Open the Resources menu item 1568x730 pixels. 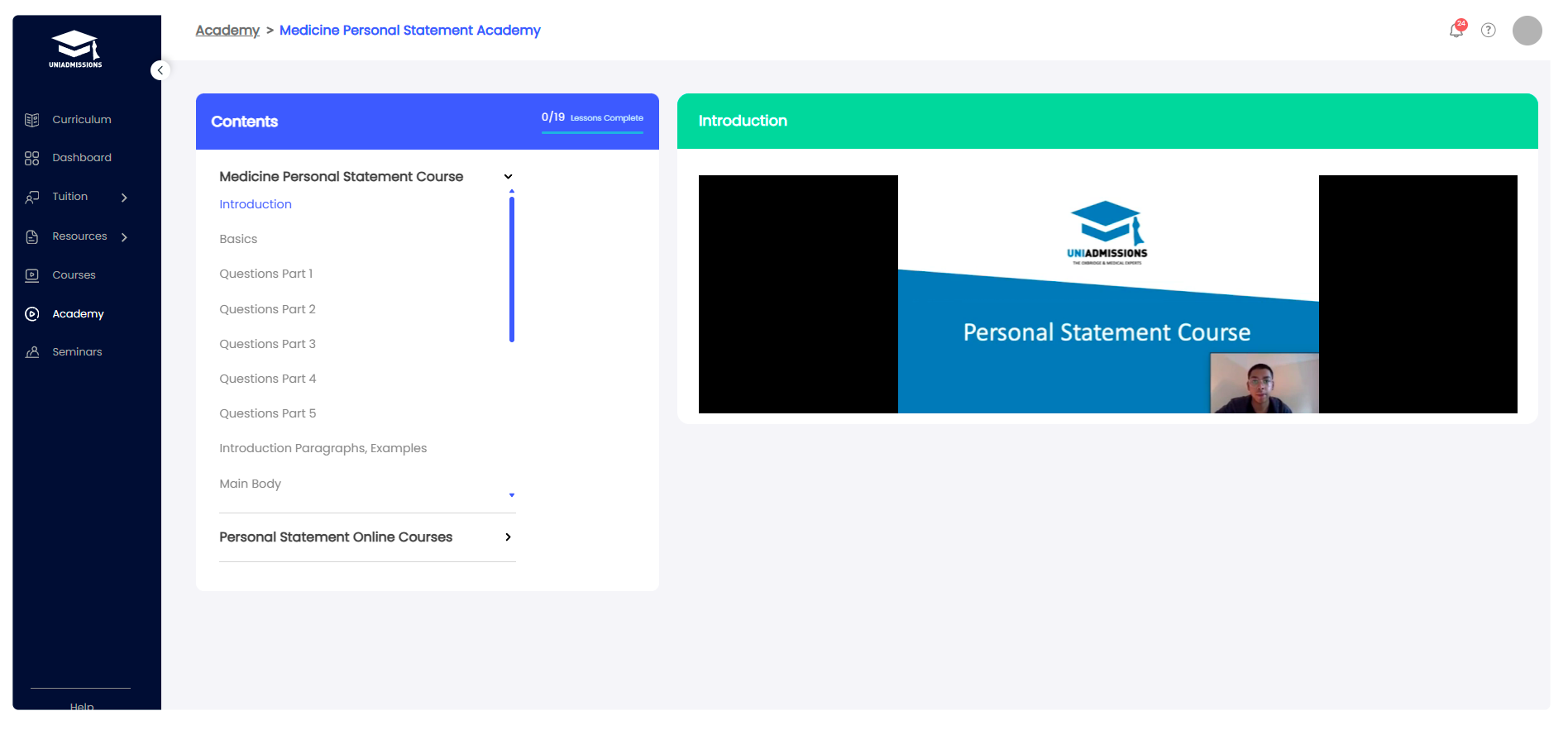tap(79, 236)
